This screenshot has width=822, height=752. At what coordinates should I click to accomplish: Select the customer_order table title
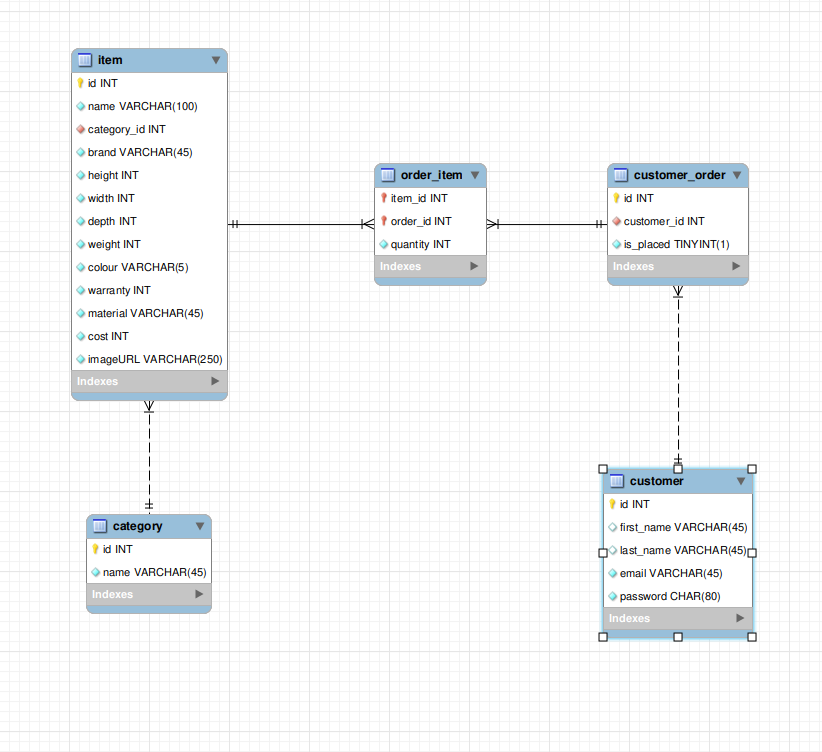679,175
